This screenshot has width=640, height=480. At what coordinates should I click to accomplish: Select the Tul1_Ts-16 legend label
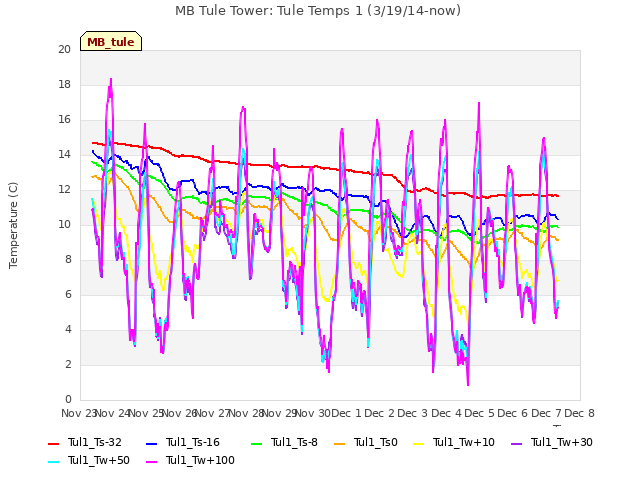(193, 442)
